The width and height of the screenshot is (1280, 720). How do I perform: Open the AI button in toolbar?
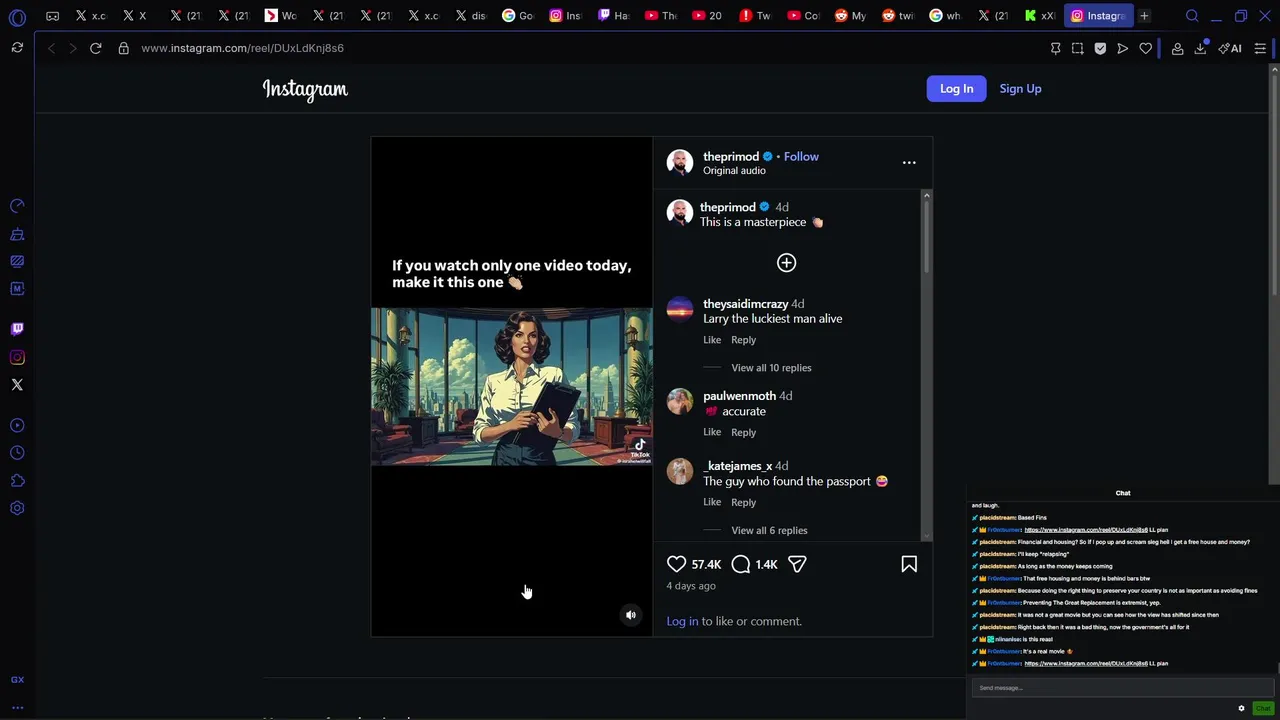[1230, 48]
